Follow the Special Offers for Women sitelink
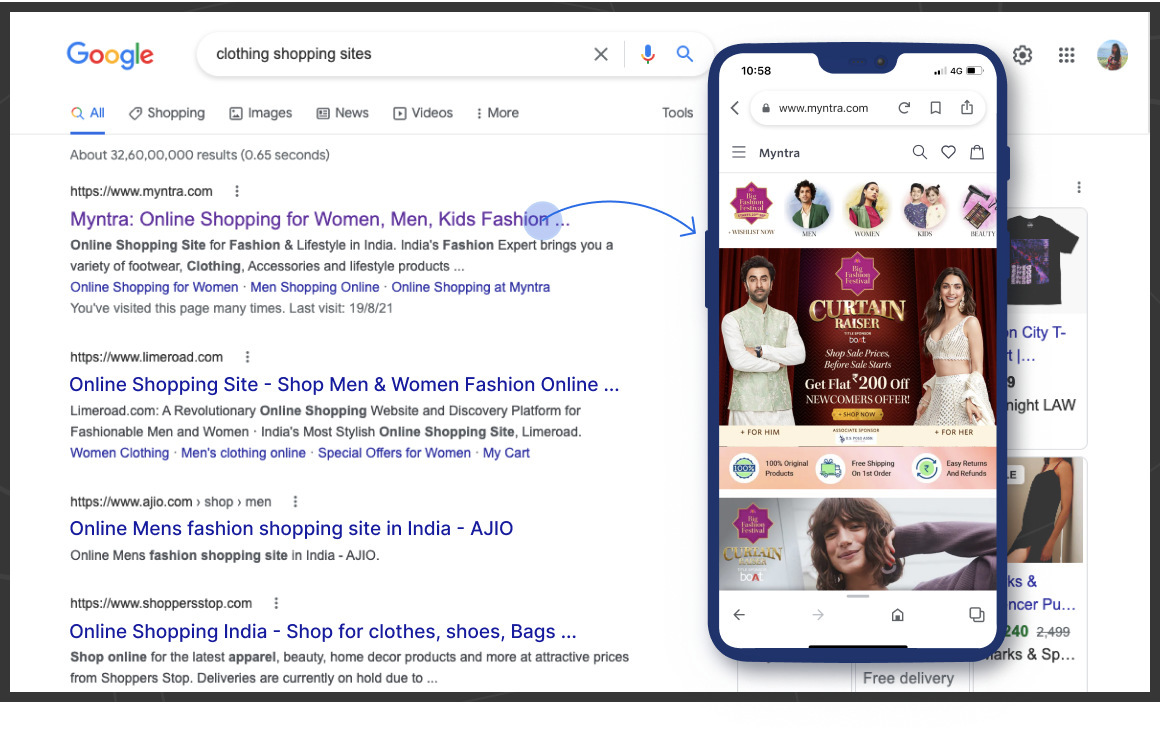Screen dimensions: 1160x749 point(394,453)
